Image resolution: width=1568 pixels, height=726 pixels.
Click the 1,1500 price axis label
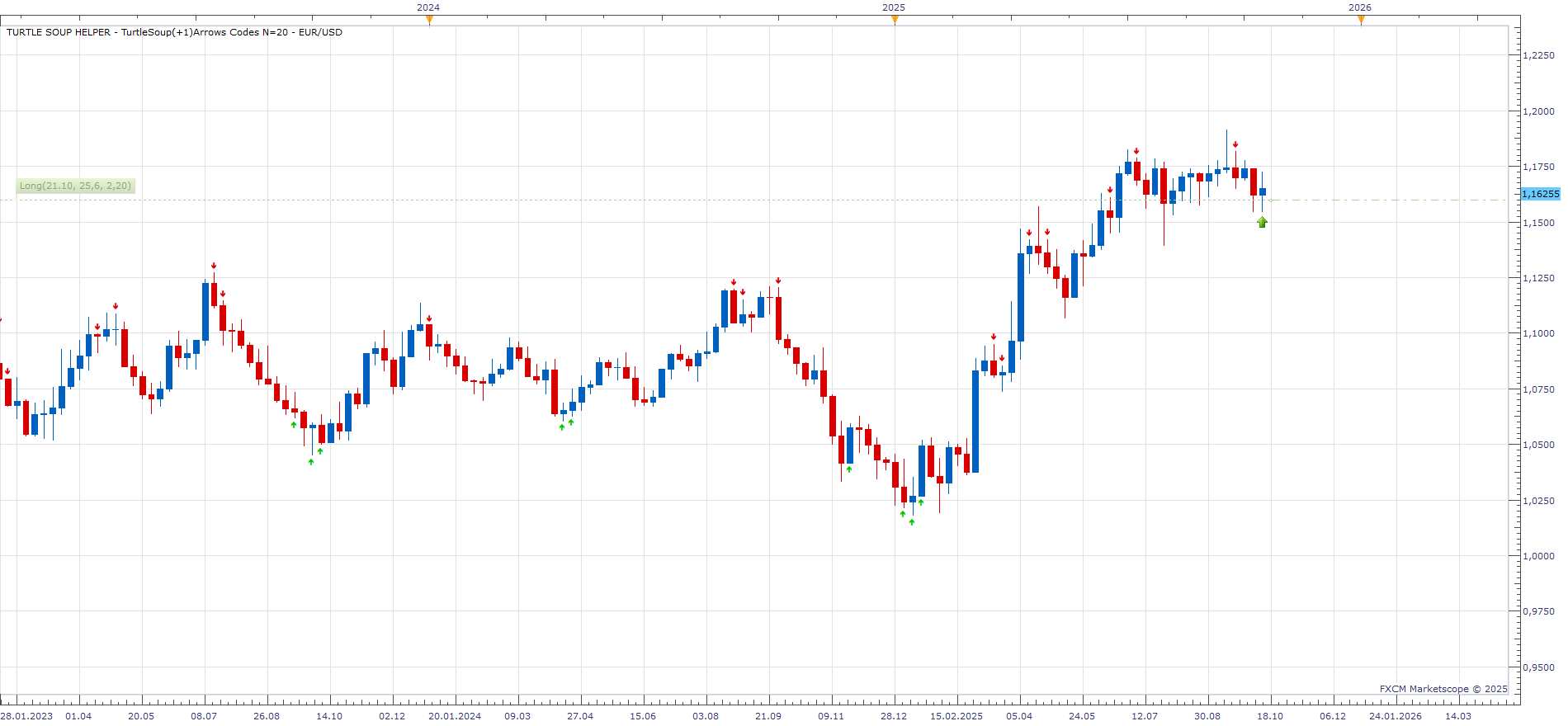click(x=1538, y=223)
